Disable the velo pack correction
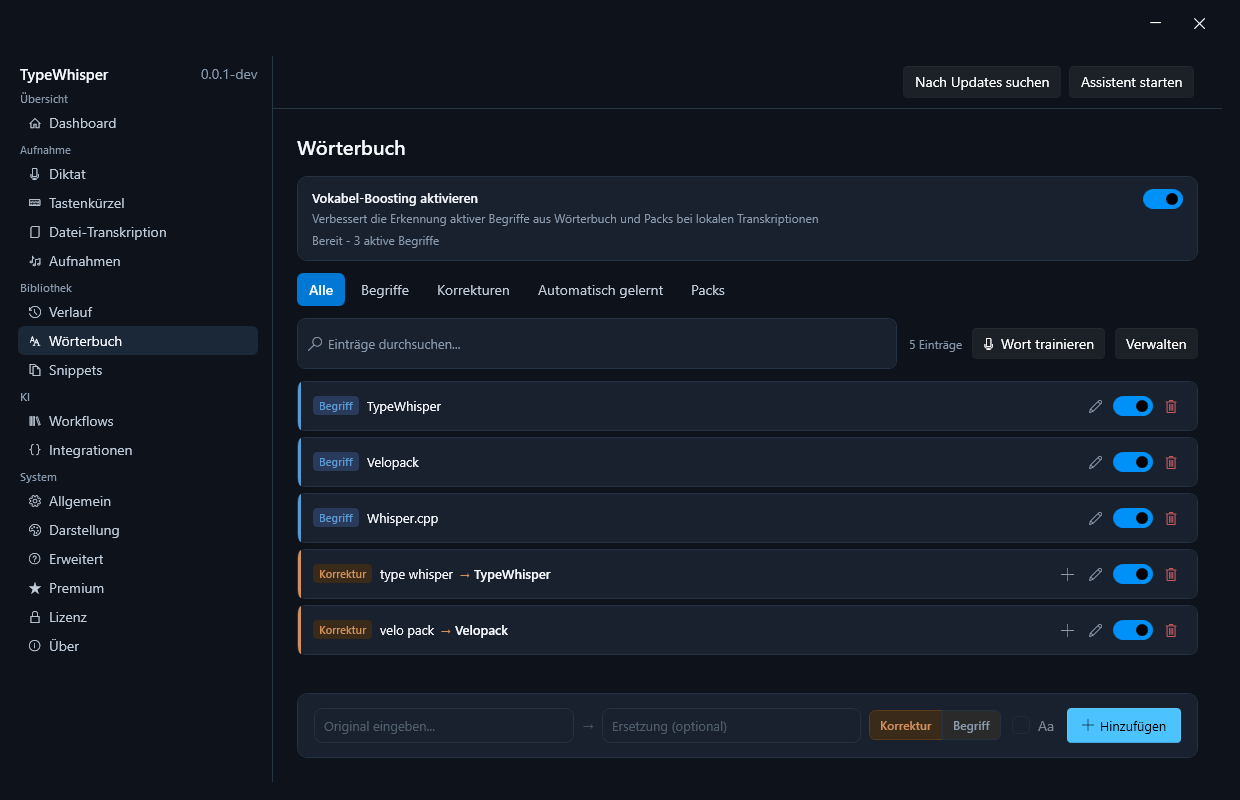Image resolution: width=1240 pixels, height=800 pixels. [1133, 630]
